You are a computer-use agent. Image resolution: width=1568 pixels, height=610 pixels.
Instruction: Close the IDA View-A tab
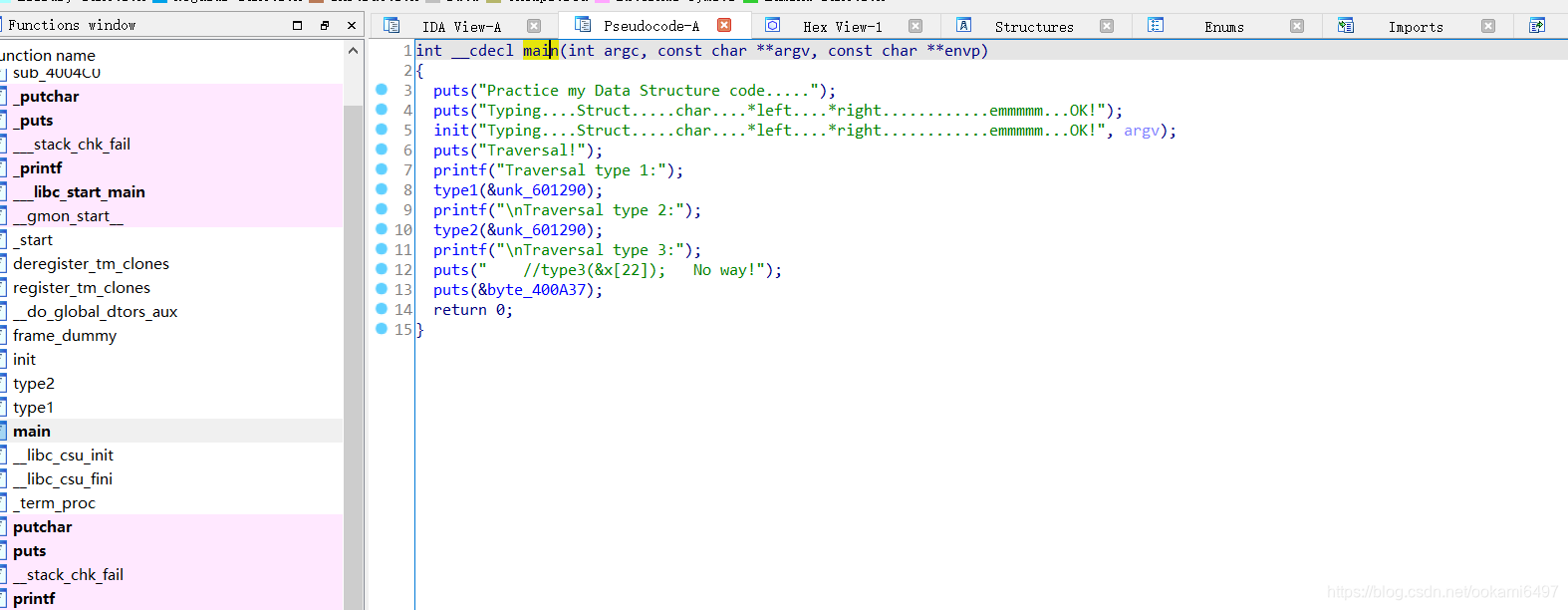pos(534,26)
